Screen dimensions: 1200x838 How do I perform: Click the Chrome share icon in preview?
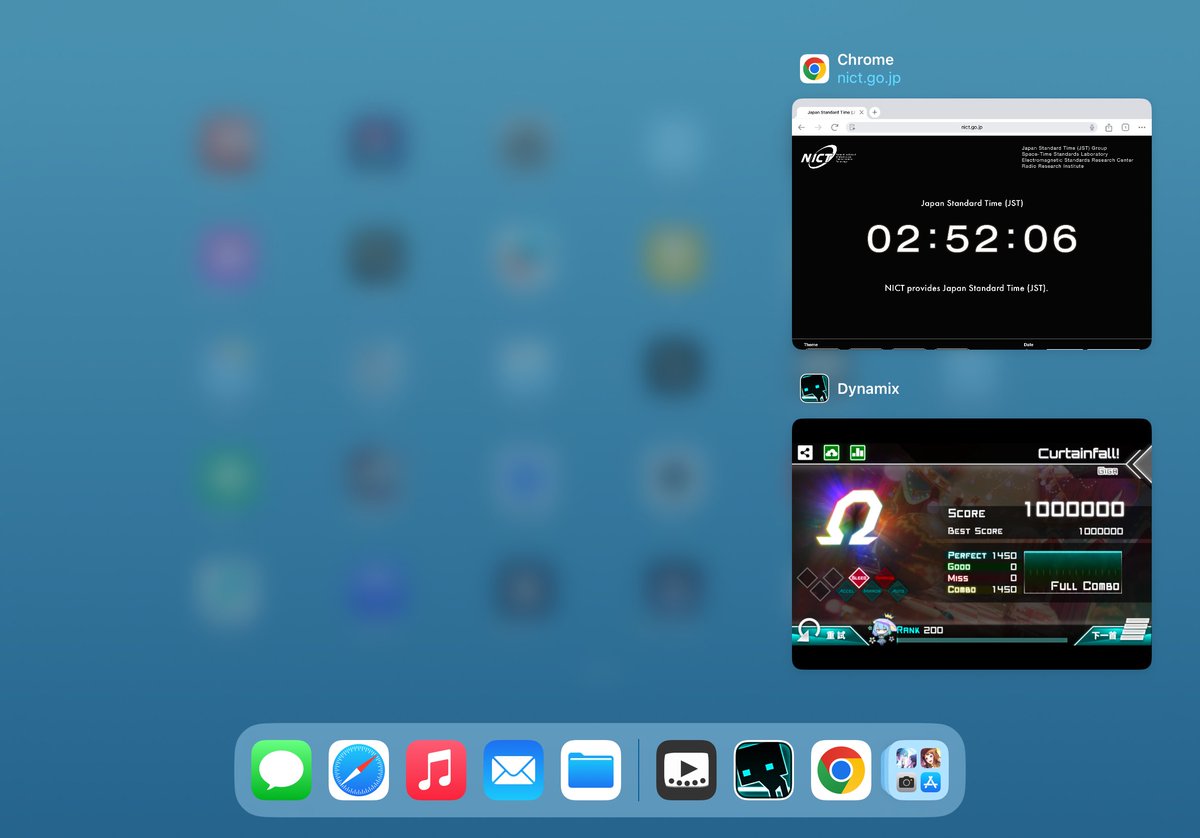click(x=1109, y=127)
